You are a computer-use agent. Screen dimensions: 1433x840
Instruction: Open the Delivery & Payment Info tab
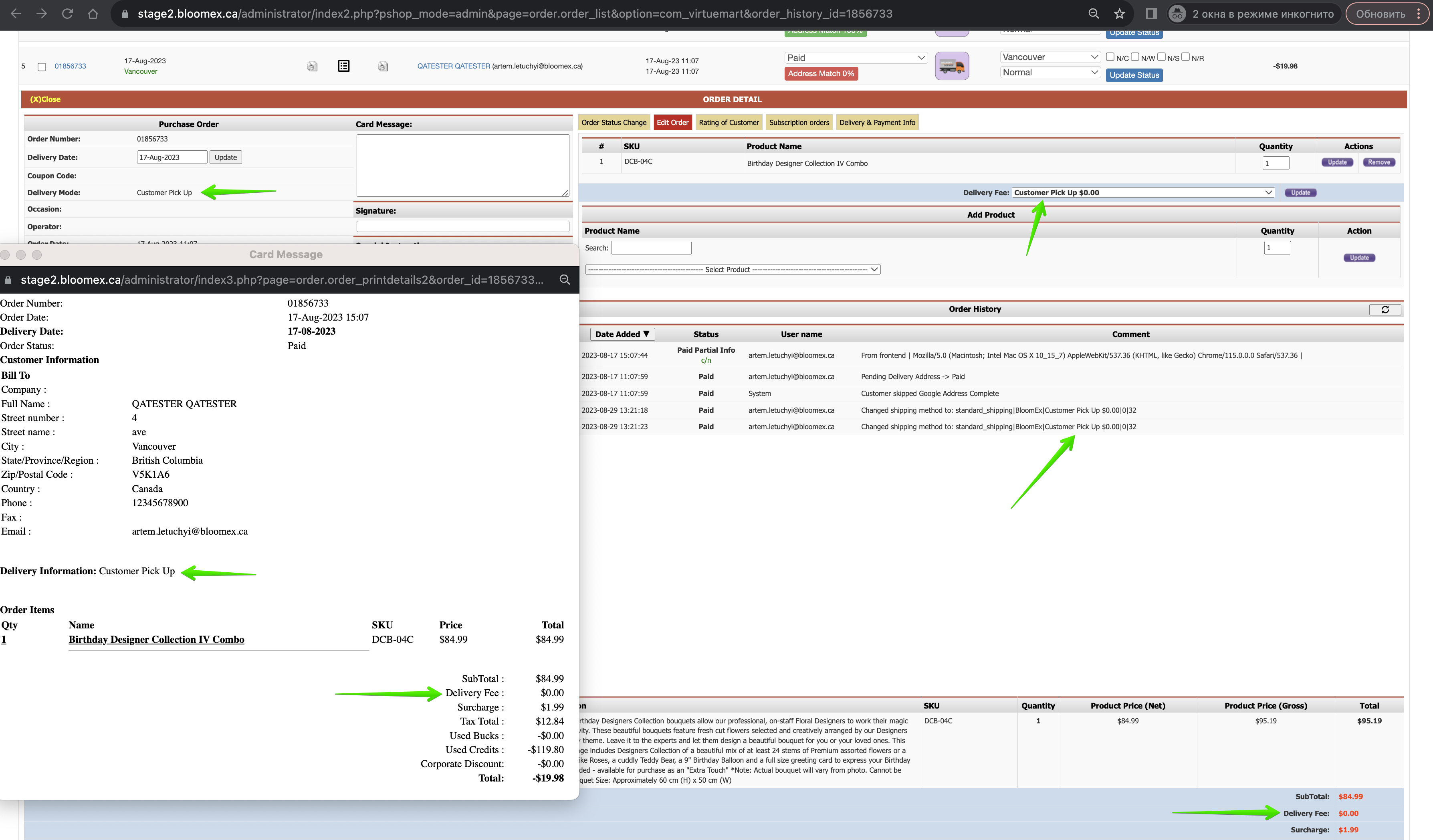coord(877,122)
